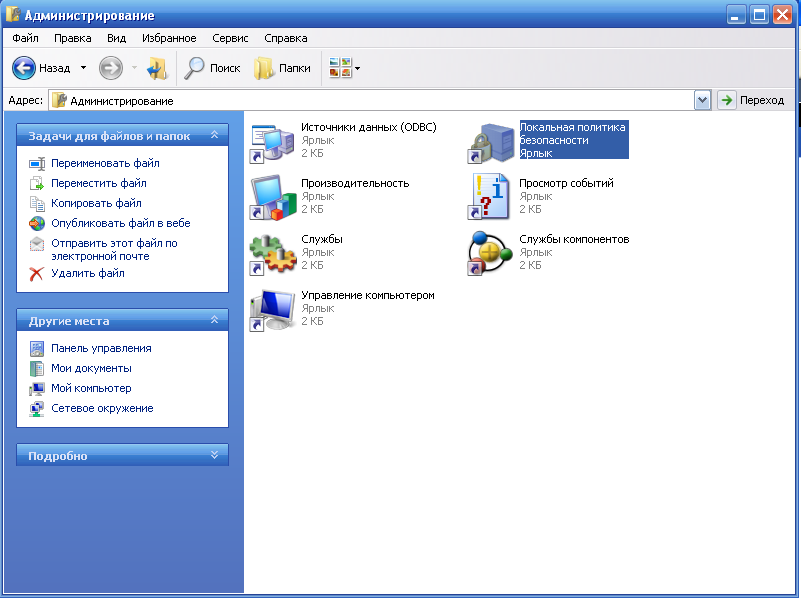Click the Удалить файл link
The width and height of the screenshot is (801, 598).
[88, 273]
